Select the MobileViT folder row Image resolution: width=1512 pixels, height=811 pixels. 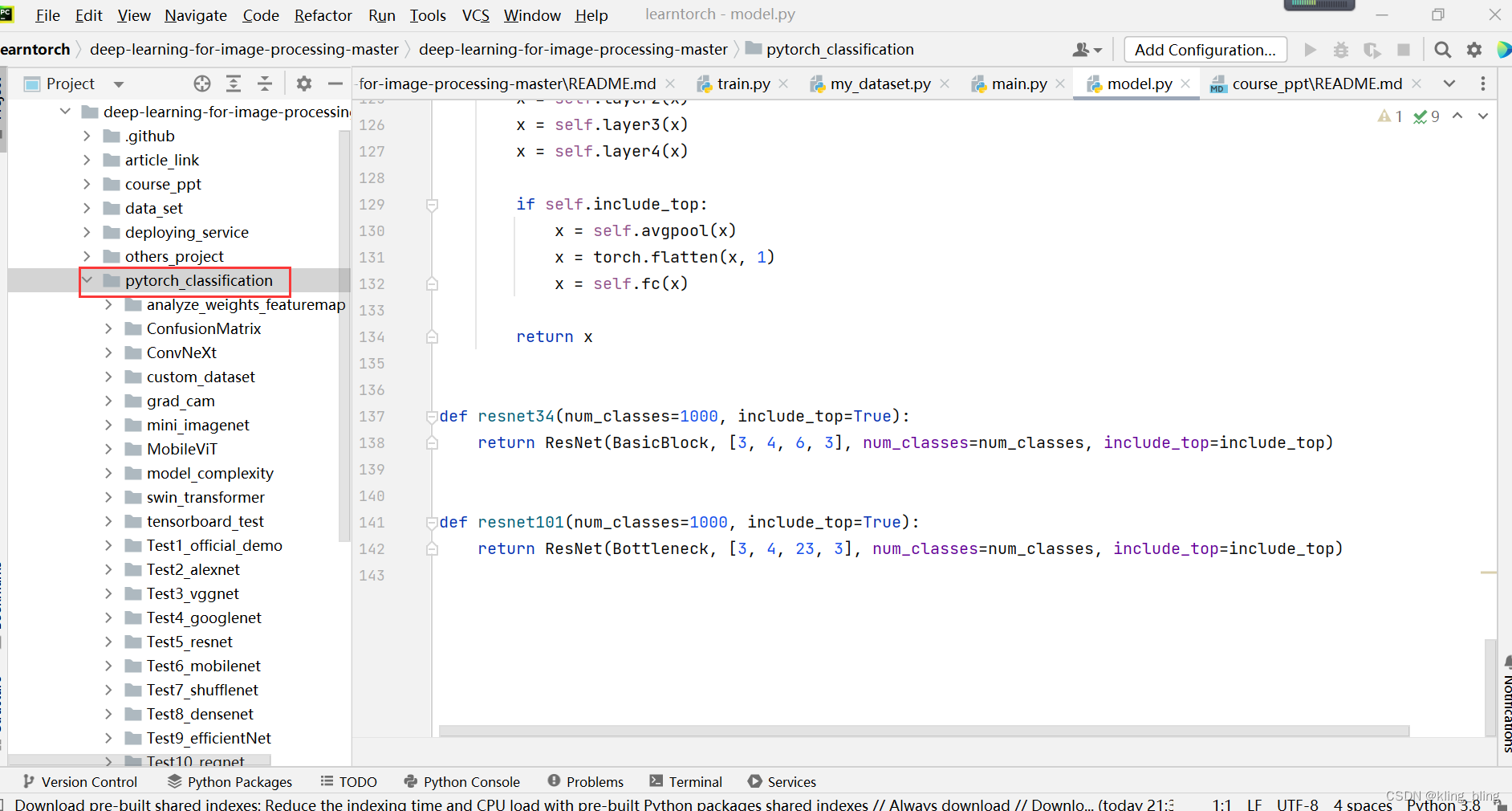[180, 449]
